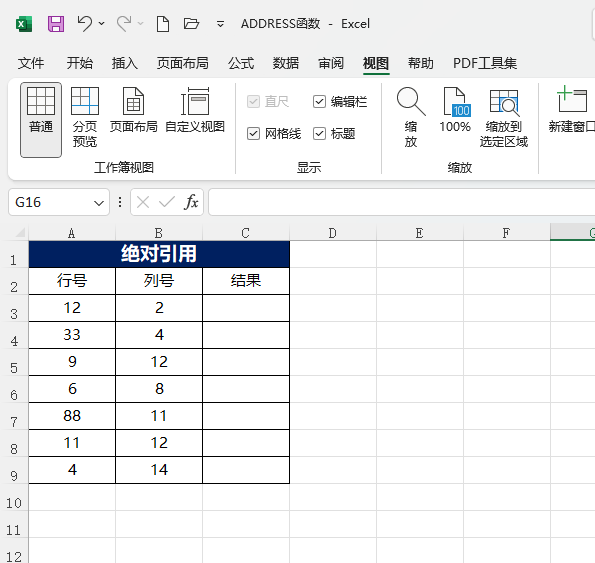Open Customize Quick Access Toolbar dropdown
Viewport: 595px width, 563px height.
tap(220, 24)
